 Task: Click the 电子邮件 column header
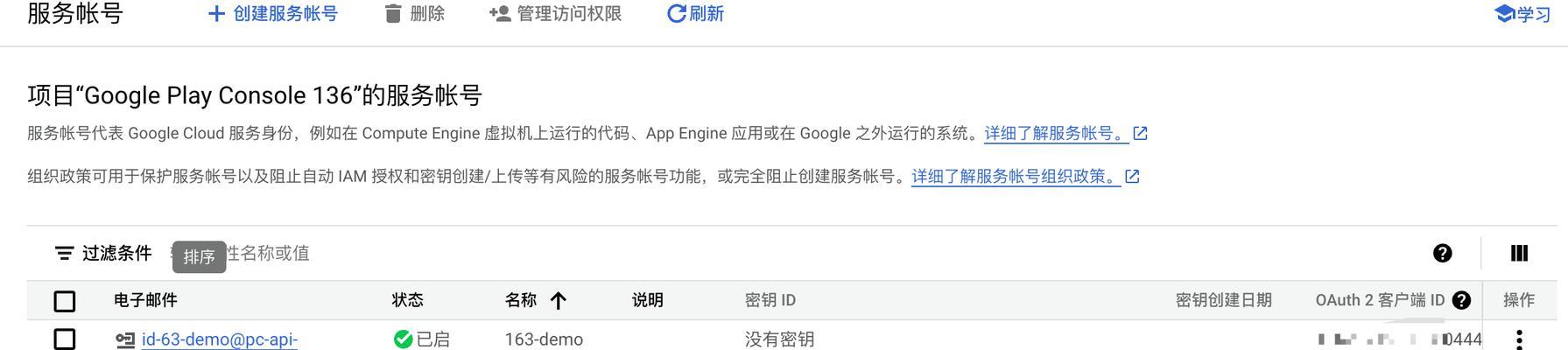145,300
